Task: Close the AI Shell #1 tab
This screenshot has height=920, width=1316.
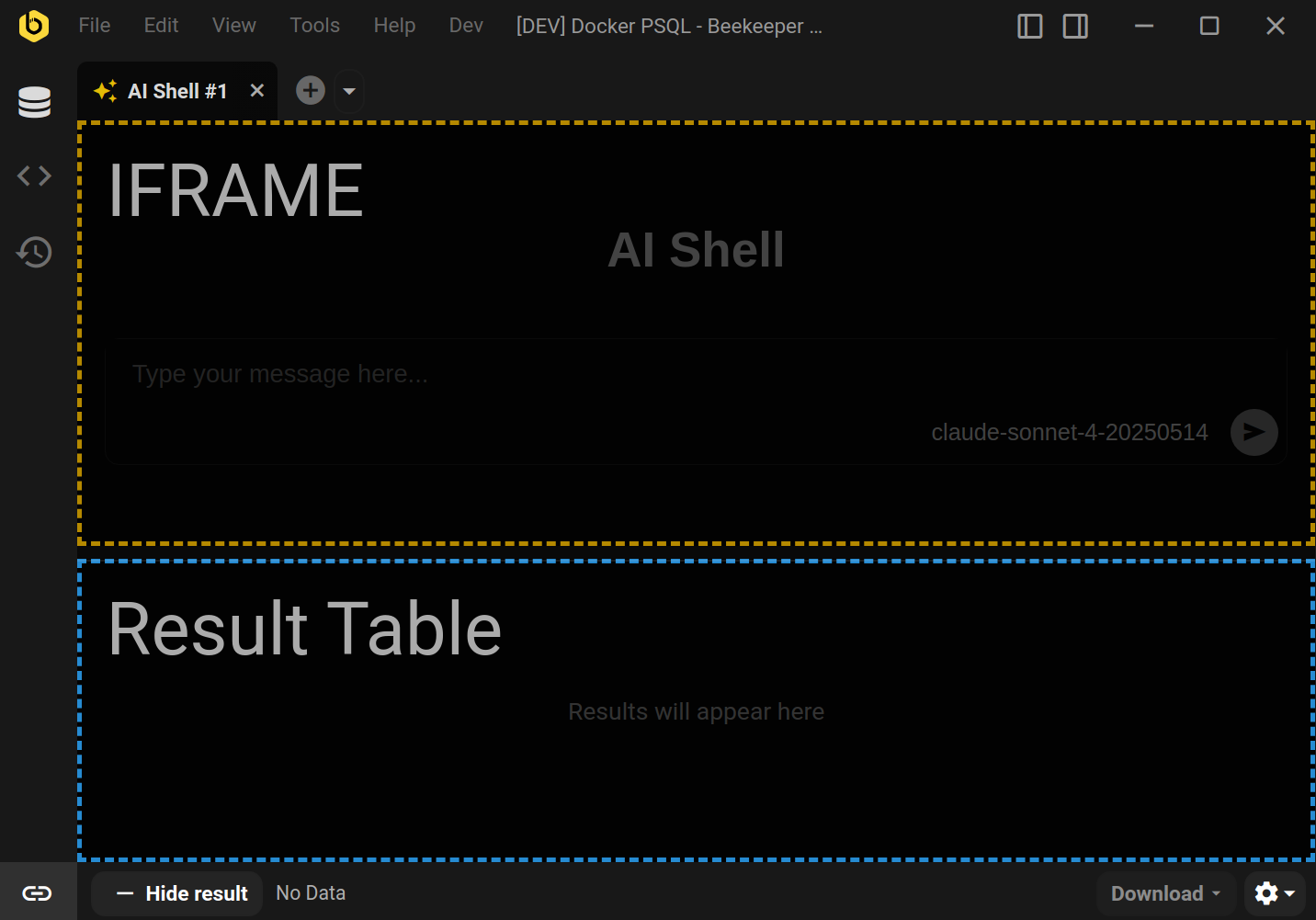Action: (257, 90)
